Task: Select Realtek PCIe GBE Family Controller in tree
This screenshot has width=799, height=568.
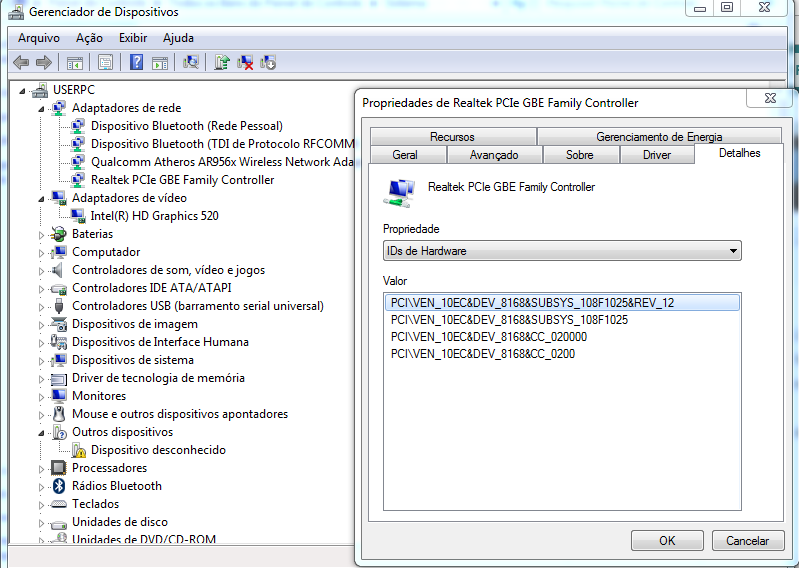Action: [x=182, y=180]
